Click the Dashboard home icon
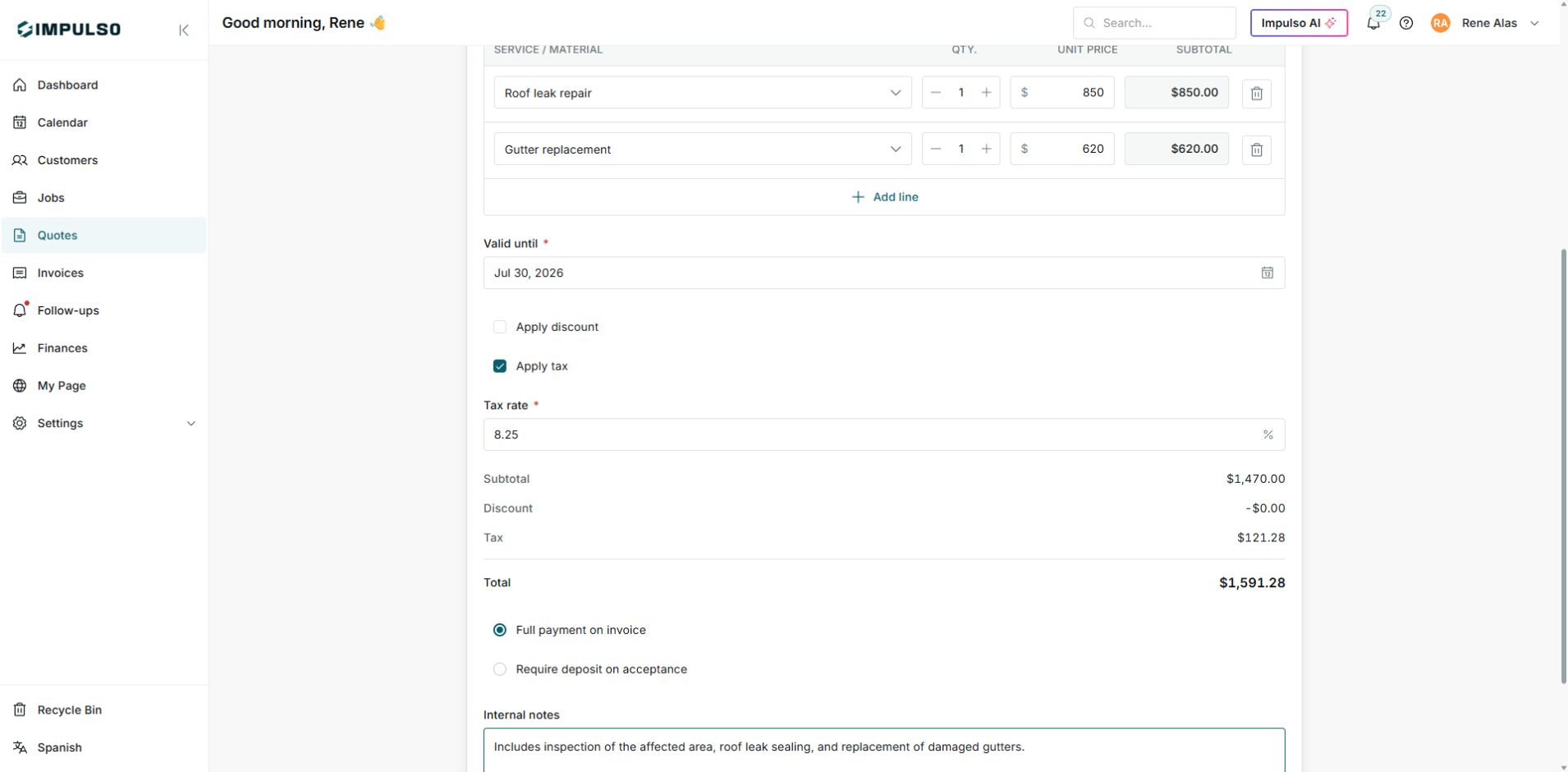The height and width of the screenshot is (772, 1568). tap(20, 85)
